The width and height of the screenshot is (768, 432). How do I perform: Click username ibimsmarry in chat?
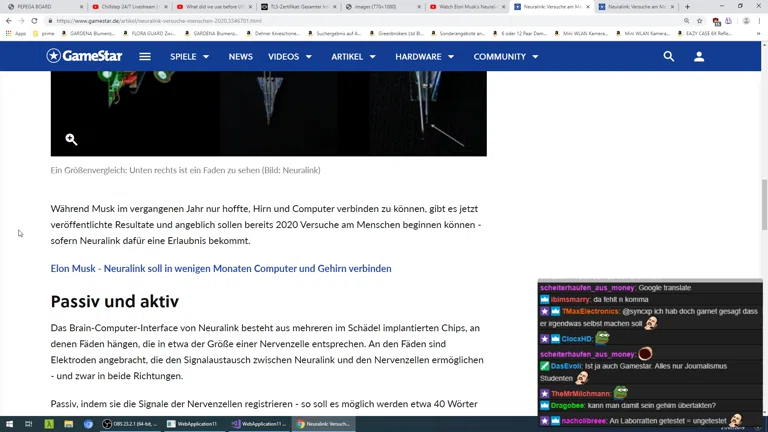coord(570,299)
